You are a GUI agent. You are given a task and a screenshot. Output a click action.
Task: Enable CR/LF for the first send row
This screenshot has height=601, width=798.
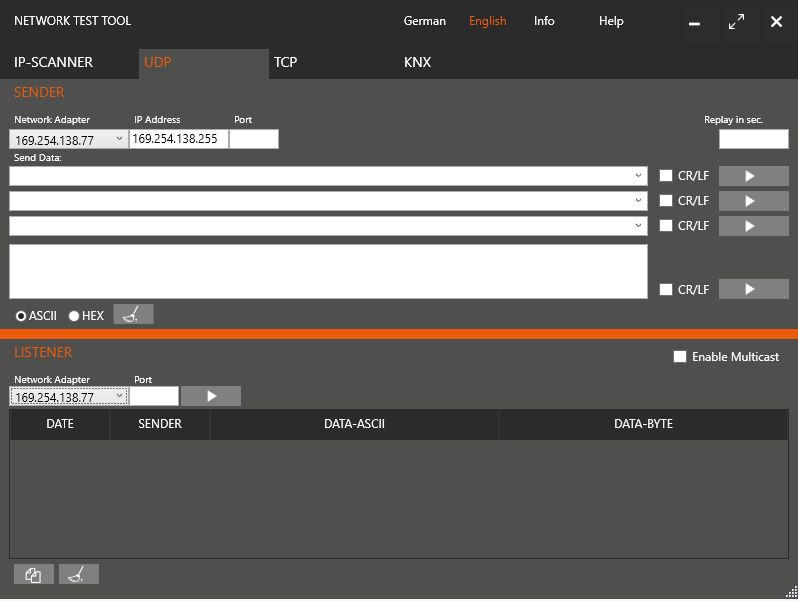tap(666, 176)
